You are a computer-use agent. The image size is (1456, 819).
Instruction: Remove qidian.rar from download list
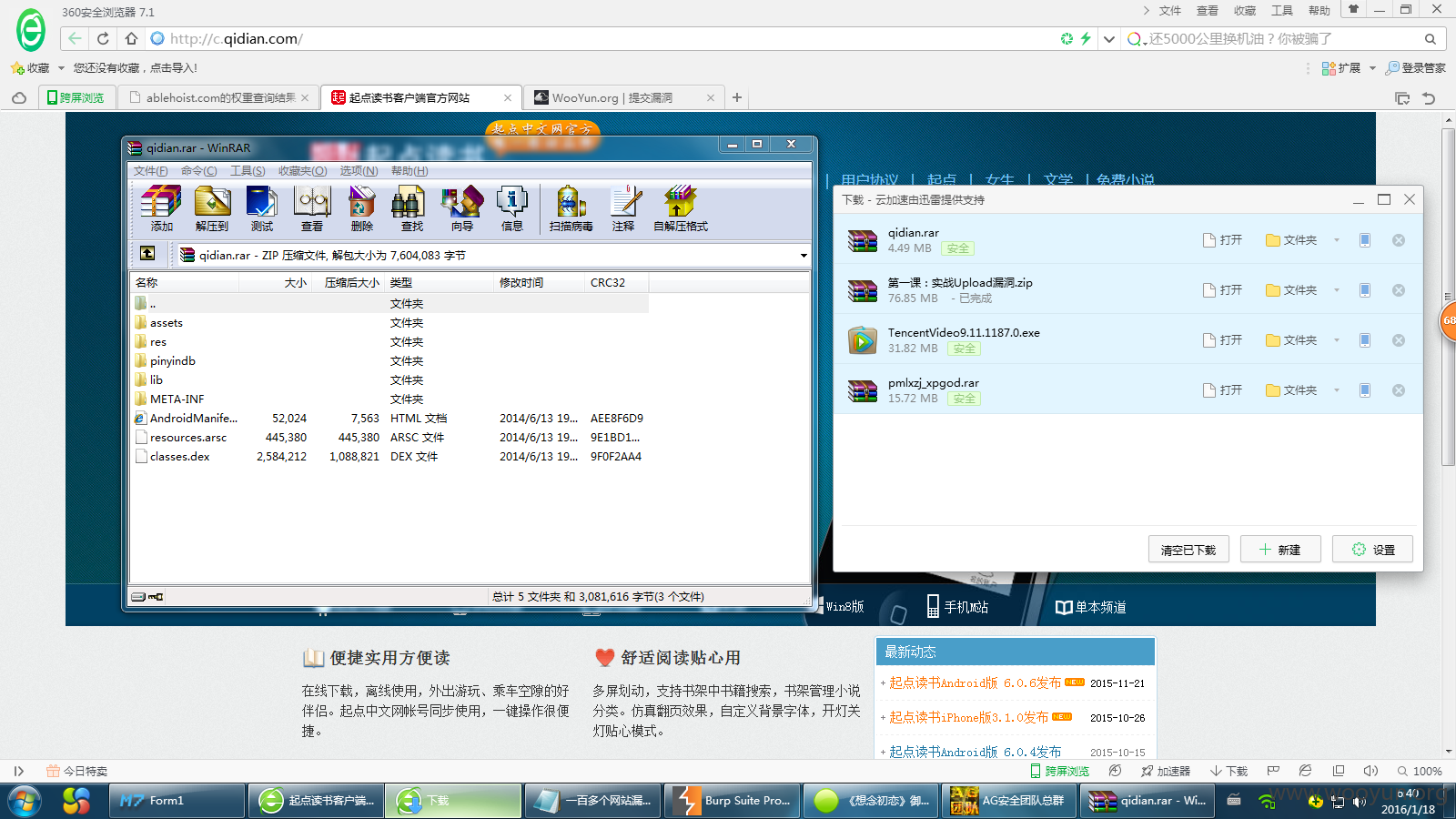pyautogui.click(x=1399, y=240)
